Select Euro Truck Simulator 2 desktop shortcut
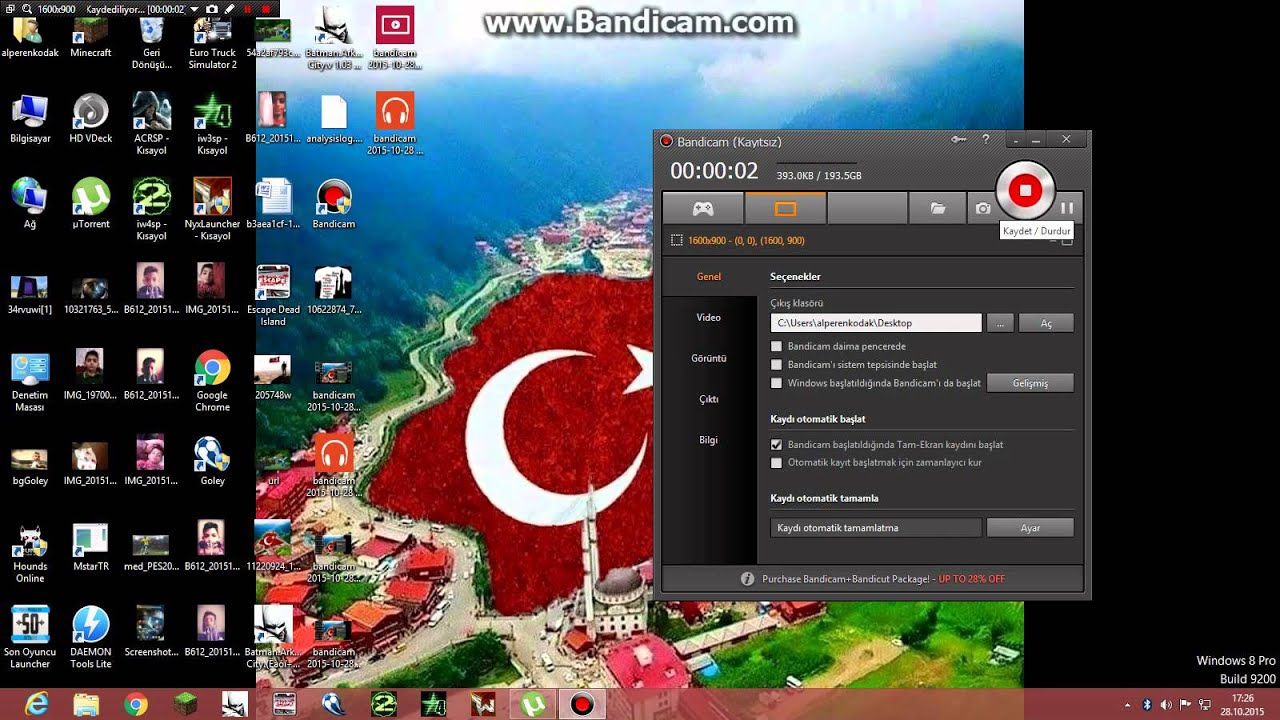1280x720 pixels. point(212,44)
